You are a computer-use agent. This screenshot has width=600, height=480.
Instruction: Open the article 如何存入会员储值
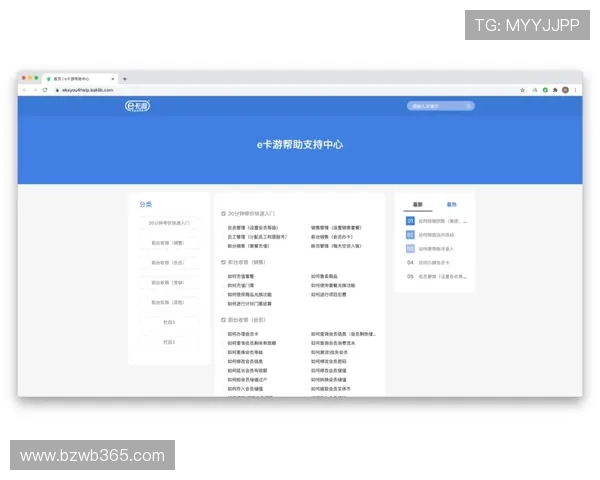point(245,389)
